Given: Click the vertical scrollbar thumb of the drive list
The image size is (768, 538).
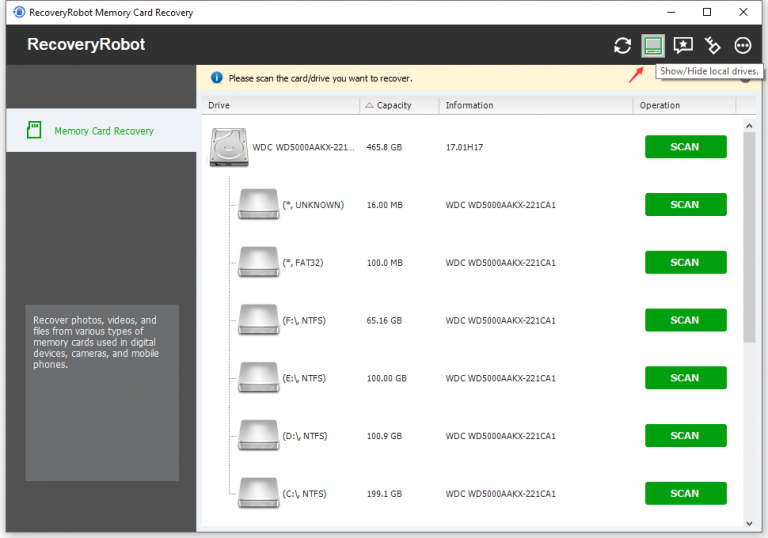Looking at the screenshot, I should (749, 237).
